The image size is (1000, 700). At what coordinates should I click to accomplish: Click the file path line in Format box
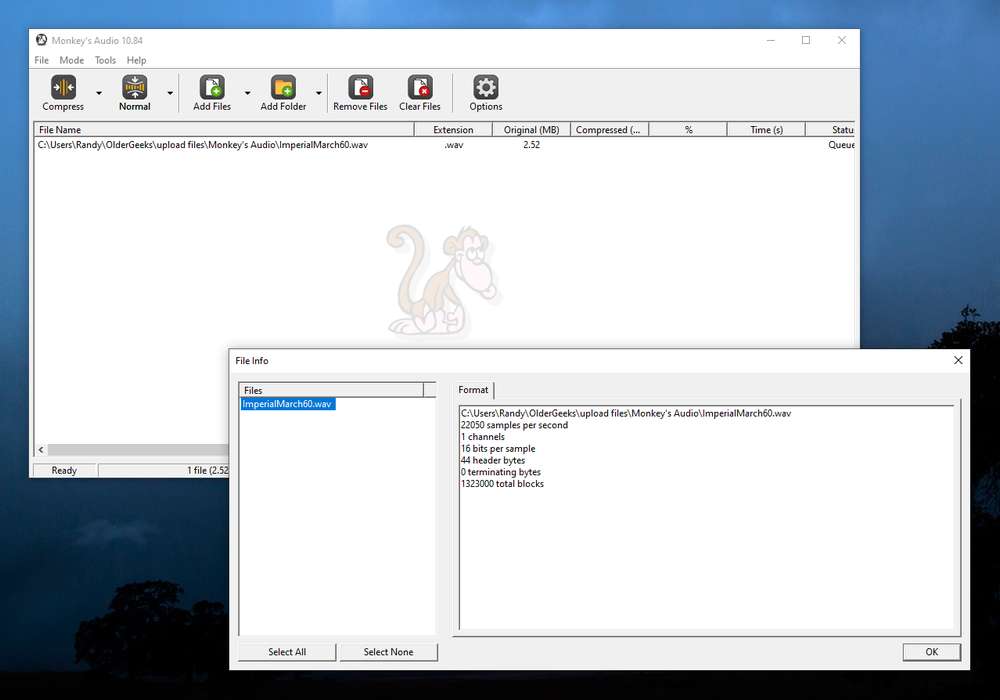coord(626,413)
